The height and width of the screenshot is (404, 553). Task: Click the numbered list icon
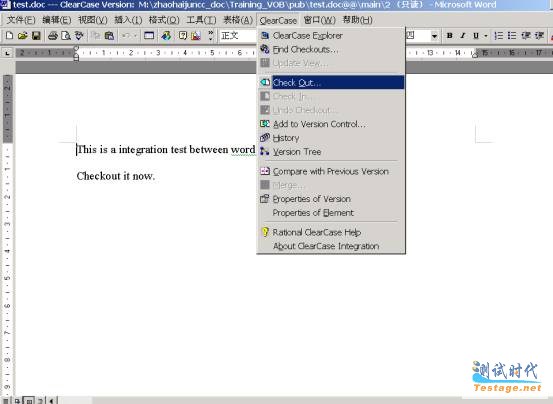498,36
